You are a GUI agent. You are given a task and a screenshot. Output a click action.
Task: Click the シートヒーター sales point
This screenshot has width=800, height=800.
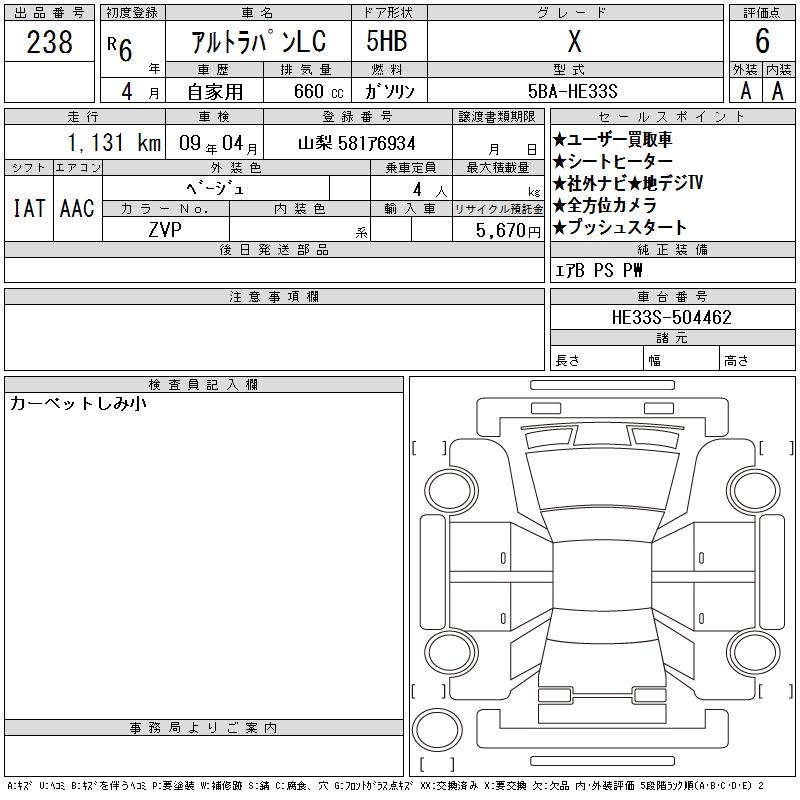613,161
